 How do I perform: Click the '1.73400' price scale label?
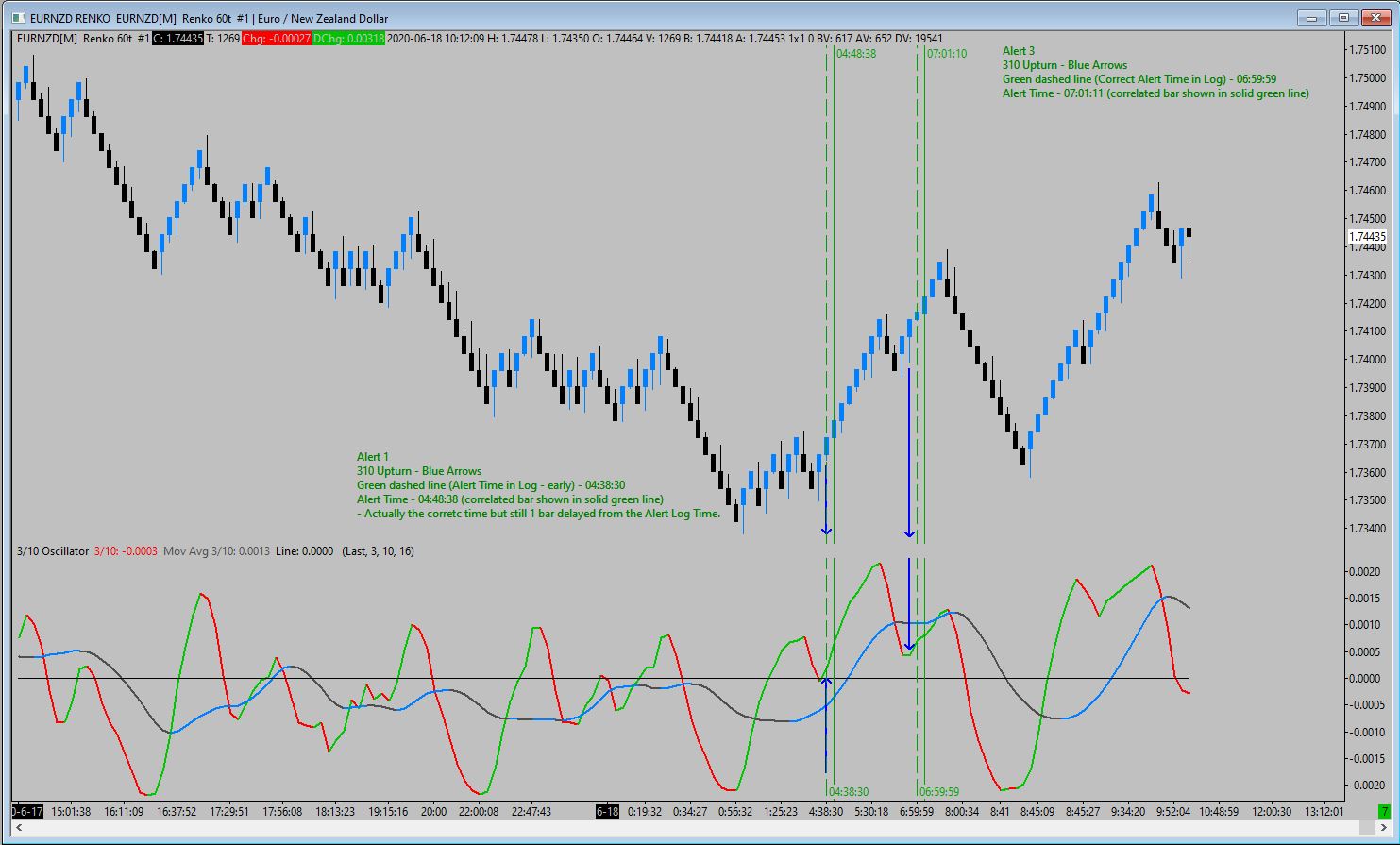click(x=1367, y=529)
